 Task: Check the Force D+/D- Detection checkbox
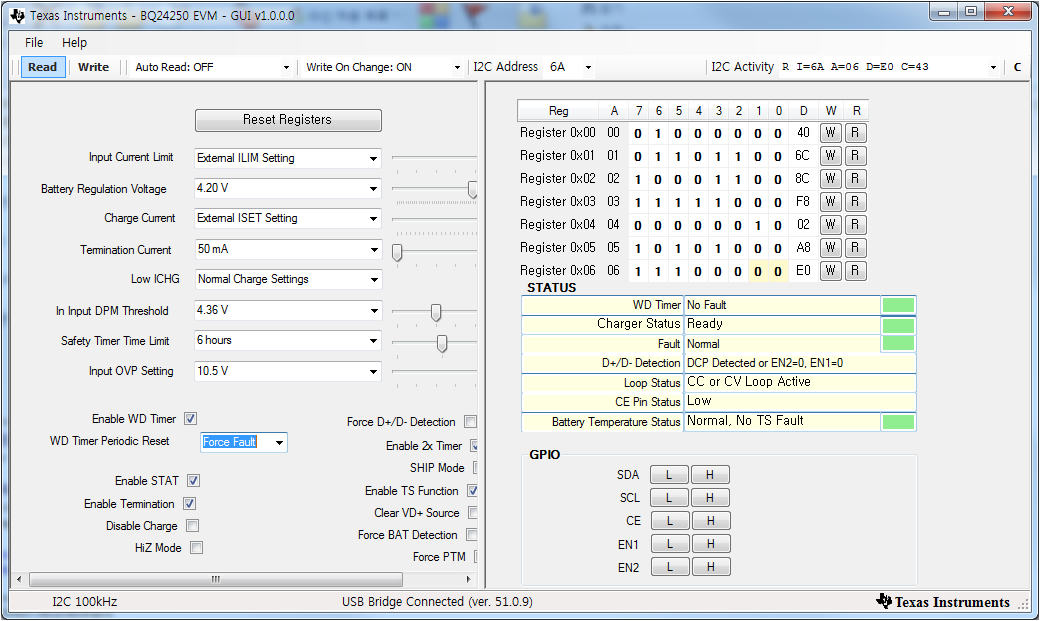coord(470,422)
